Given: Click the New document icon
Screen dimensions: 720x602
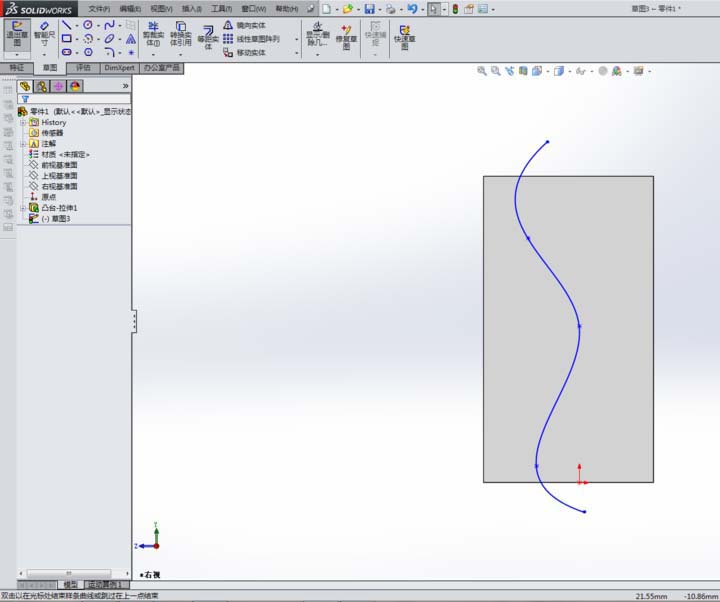Looking at the screenshot, I should coord(326,9).
